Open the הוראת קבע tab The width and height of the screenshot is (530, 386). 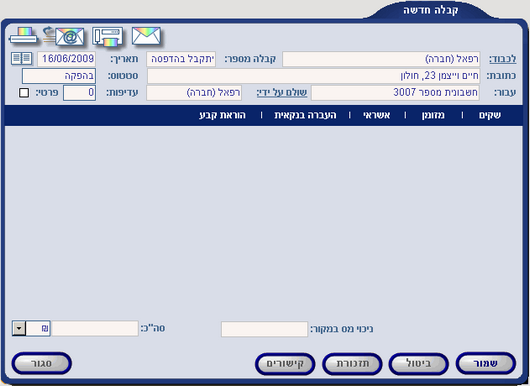click(222, 115)
